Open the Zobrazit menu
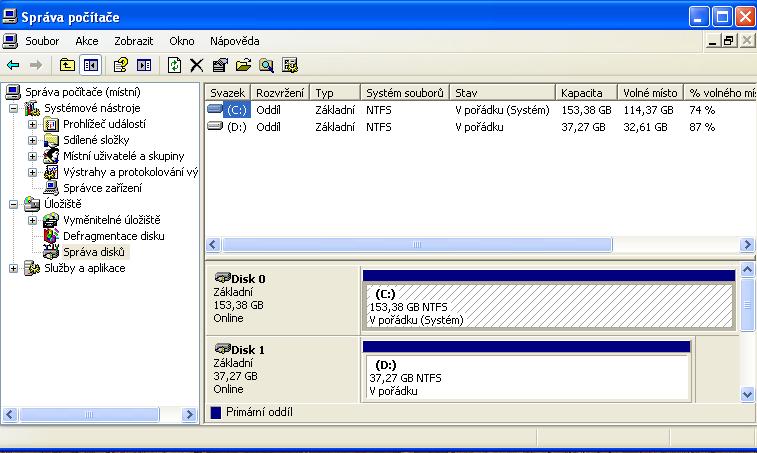757x453 pixels. (x=134, y=41)
